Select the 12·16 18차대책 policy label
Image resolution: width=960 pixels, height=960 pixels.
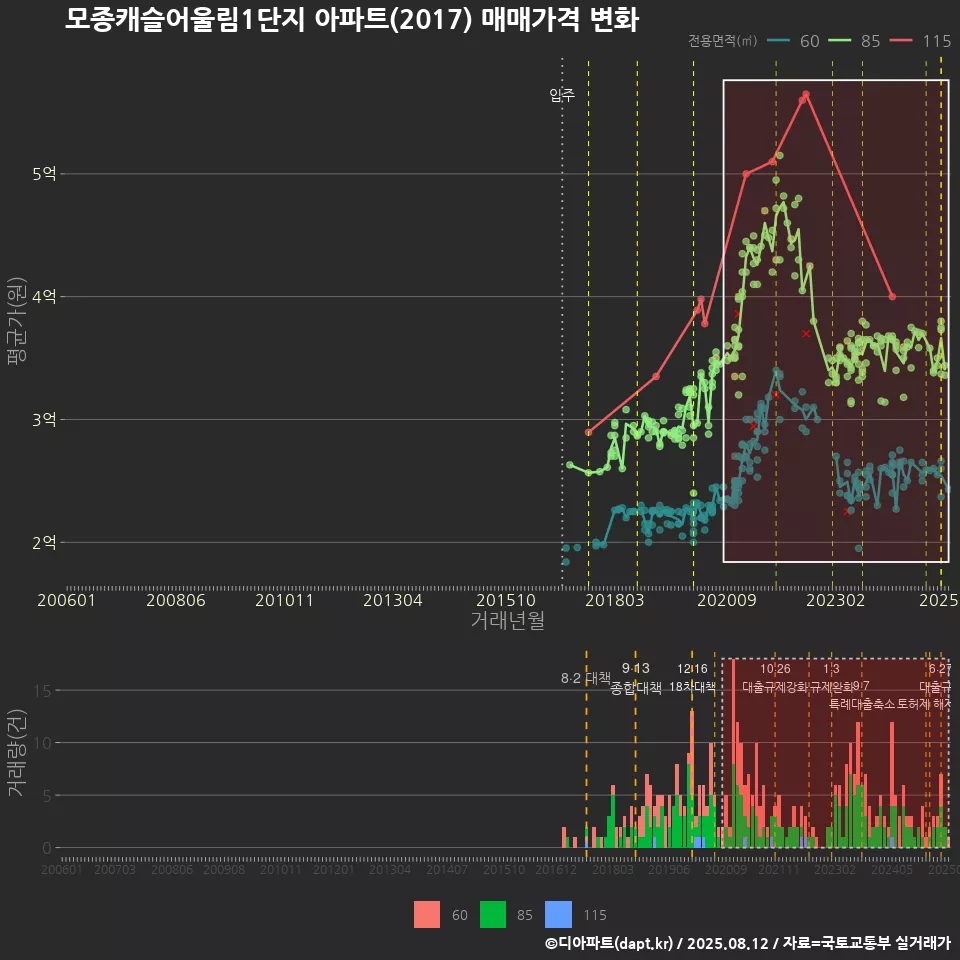(x=692, y=678)
